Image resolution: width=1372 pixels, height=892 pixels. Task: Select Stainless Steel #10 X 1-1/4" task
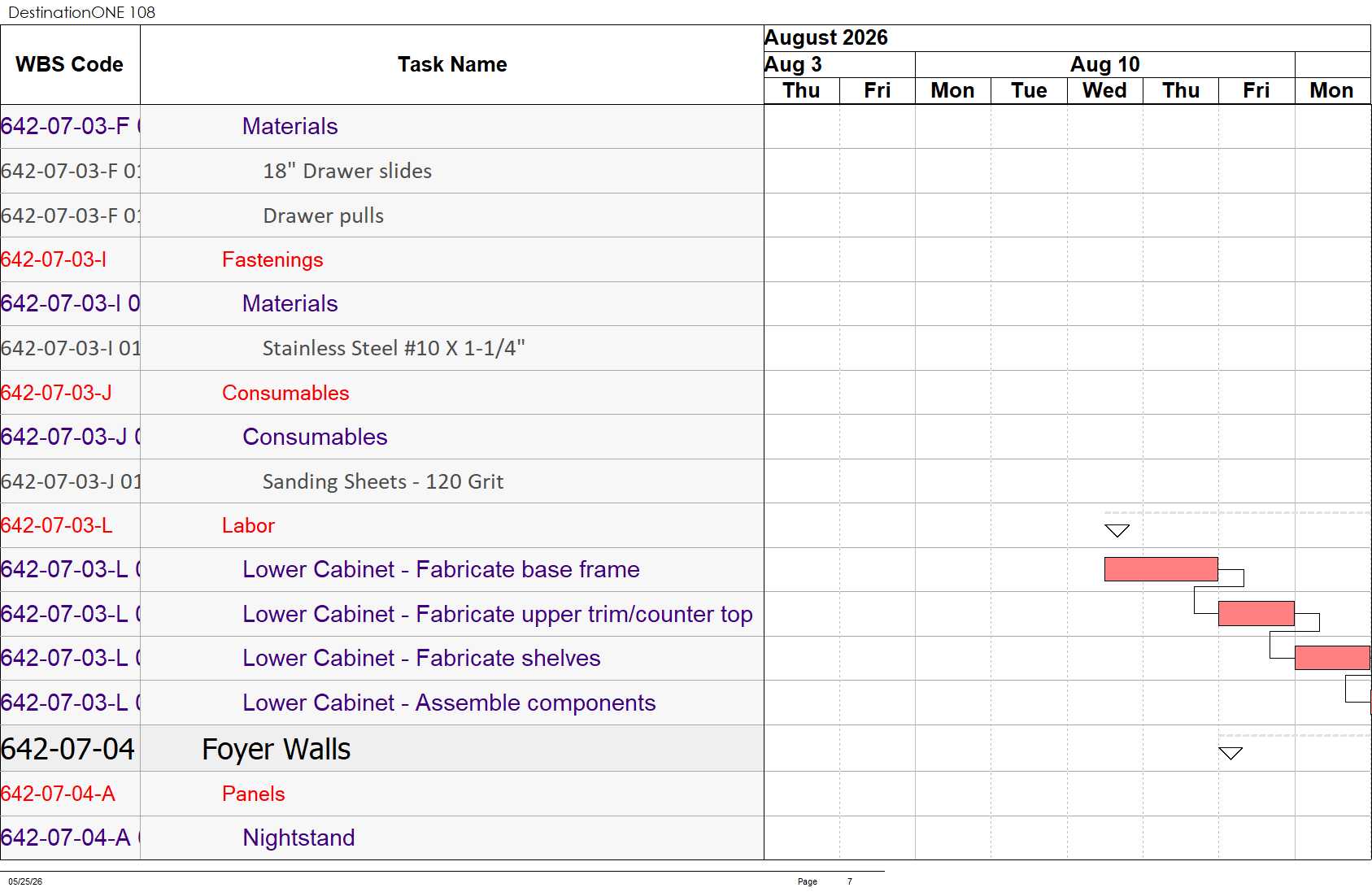click(x=394, y=348)
